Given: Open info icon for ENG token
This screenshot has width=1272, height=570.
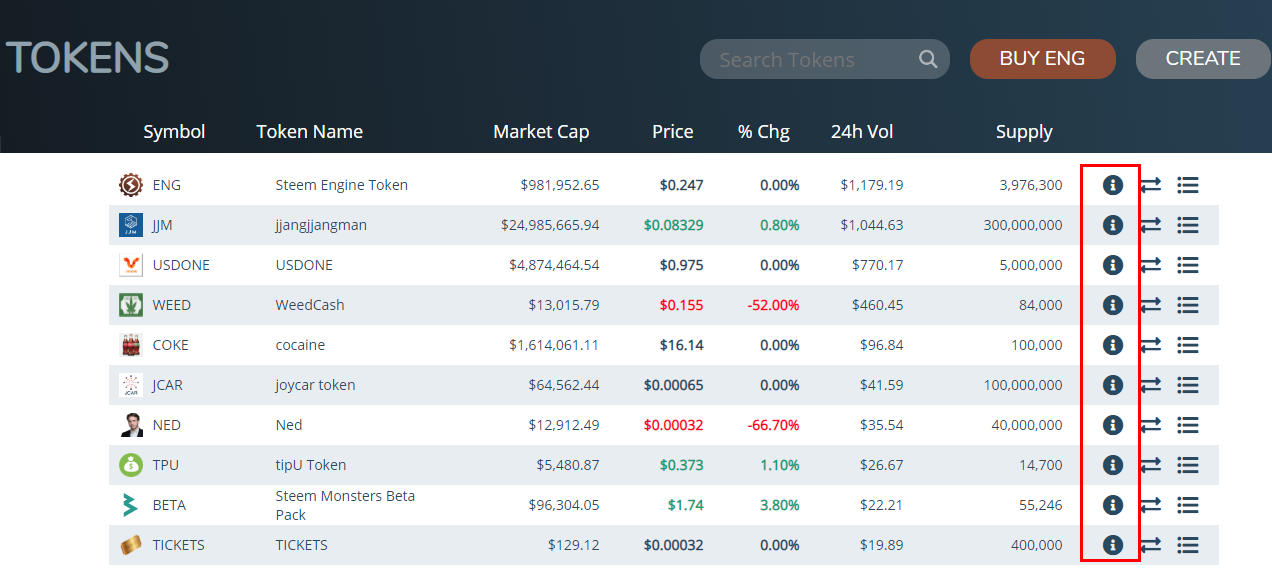Looking at the screenshot, I should 1112,185.
